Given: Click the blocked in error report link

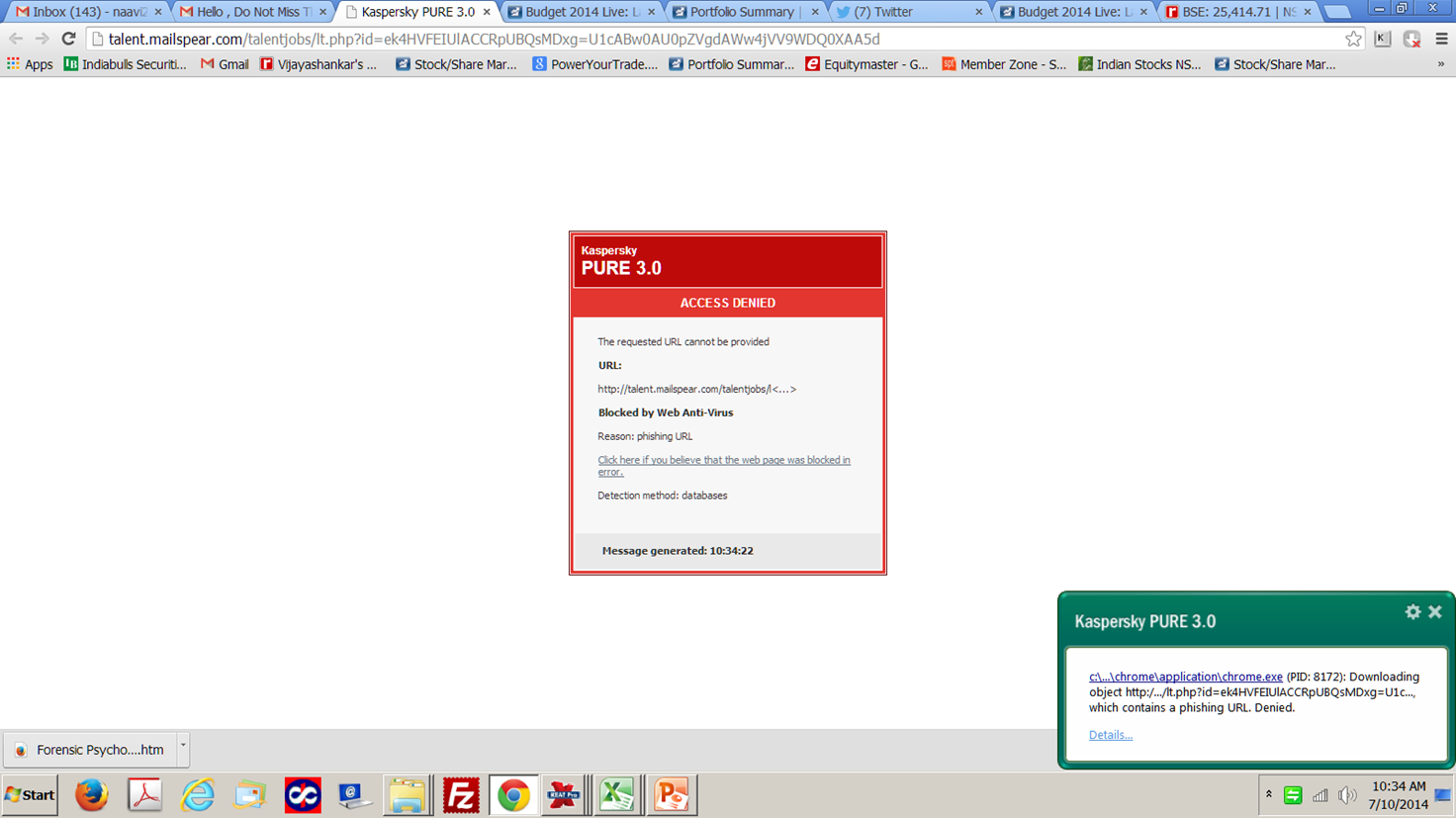Looking at the screenshot, I should pyautogui.click(x=723, y=465).
